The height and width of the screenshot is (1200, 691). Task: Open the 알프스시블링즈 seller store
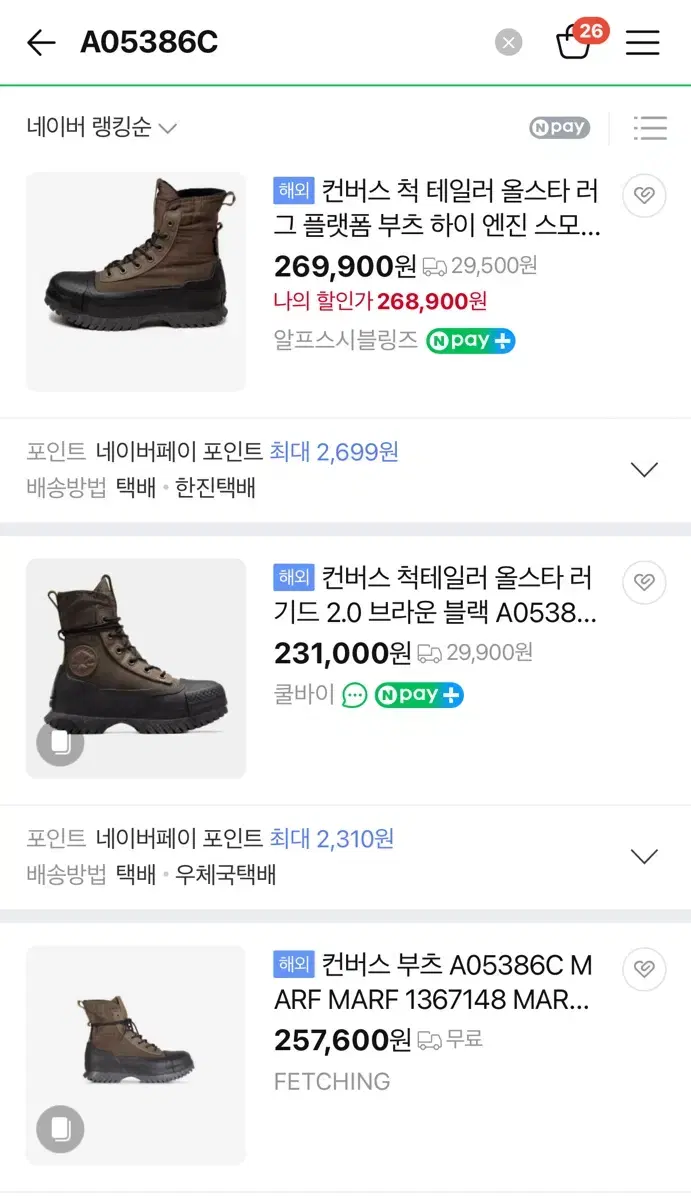tap(346, 340)
